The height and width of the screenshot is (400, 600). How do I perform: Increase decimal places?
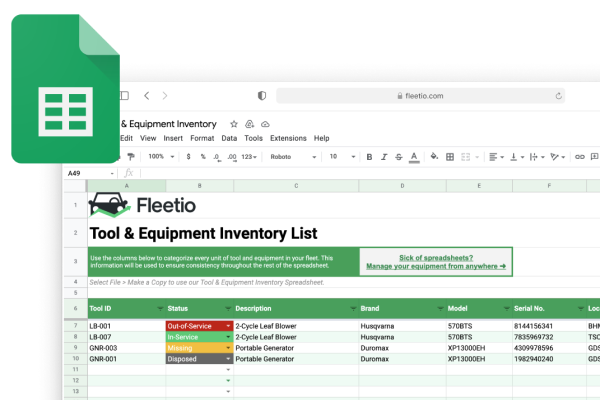coord(232,157)
